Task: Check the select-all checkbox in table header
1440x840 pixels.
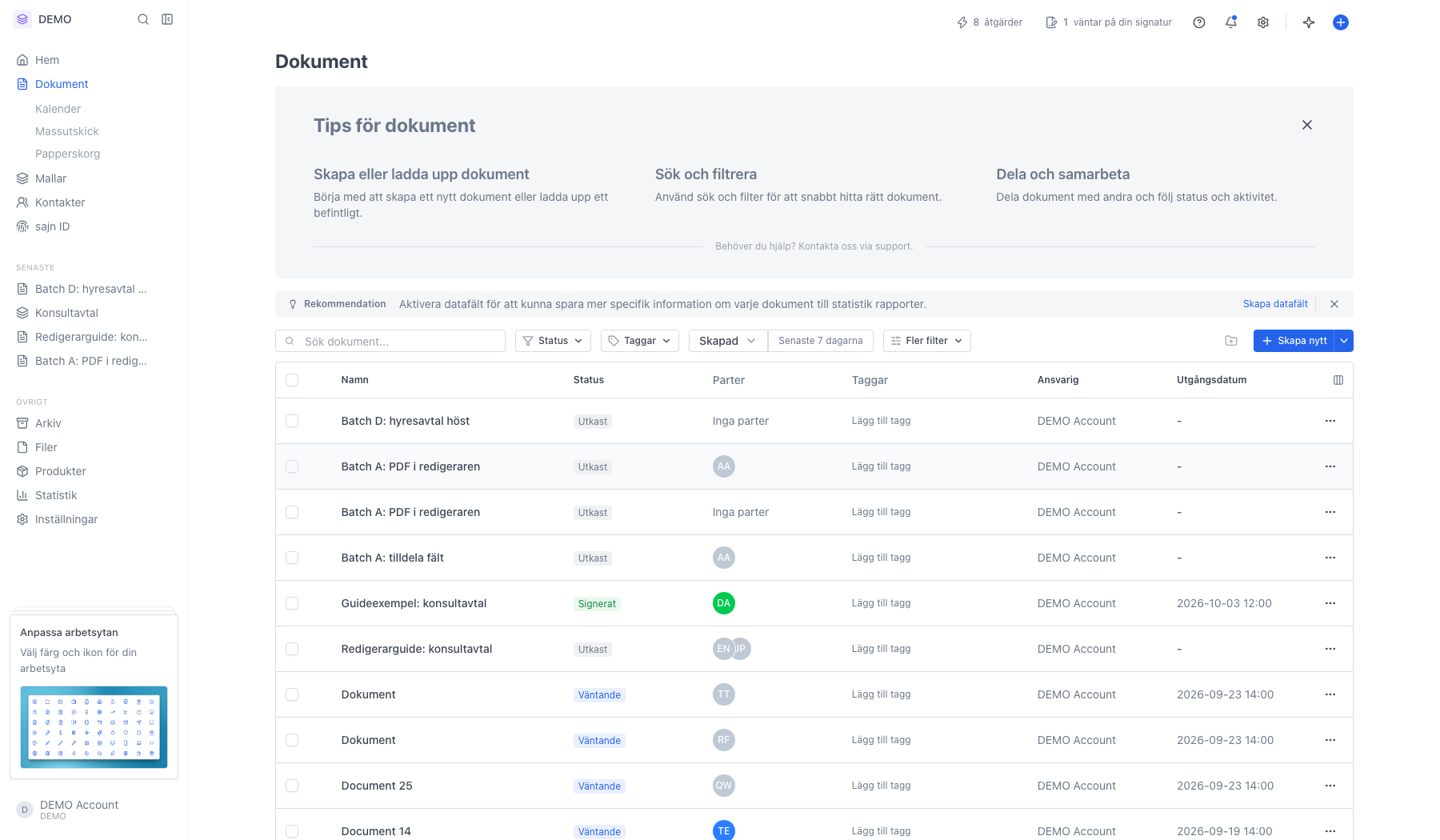Action: 292,380
